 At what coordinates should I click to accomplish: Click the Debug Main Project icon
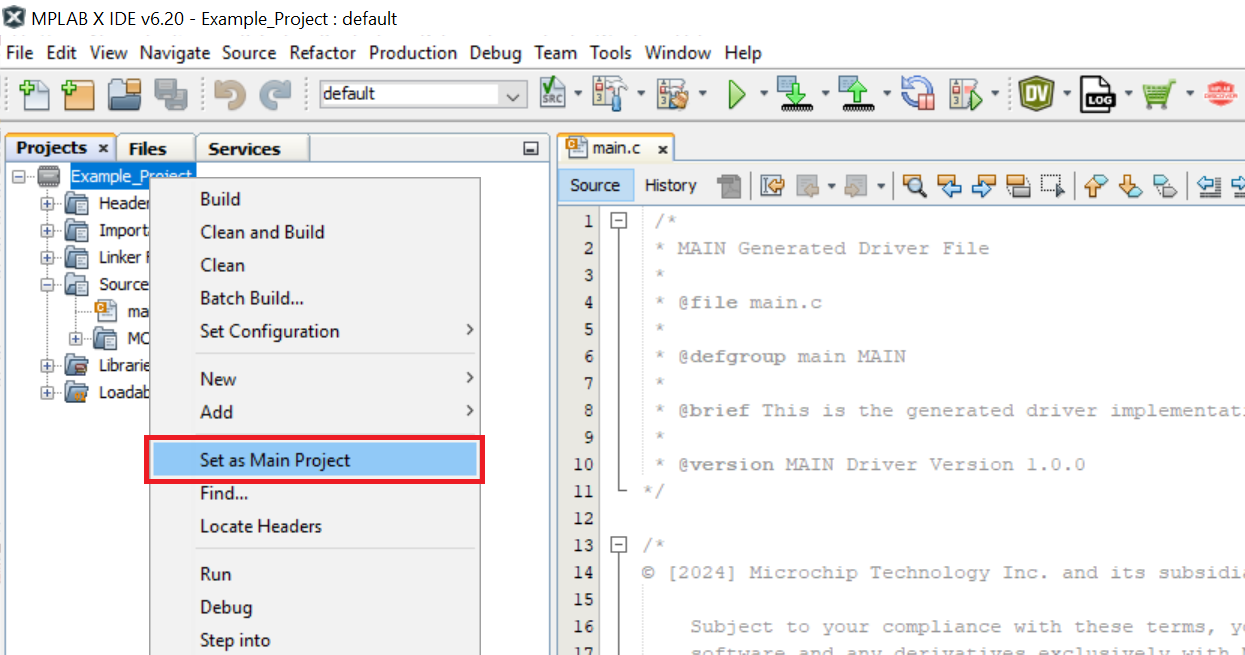(966, 94)
